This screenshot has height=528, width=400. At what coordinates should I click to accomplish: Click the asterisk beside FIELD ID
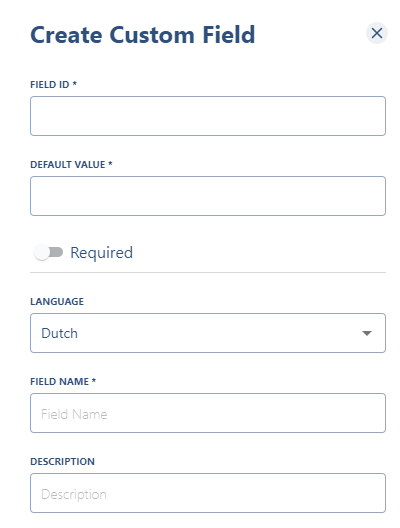[x=75, y=83]
